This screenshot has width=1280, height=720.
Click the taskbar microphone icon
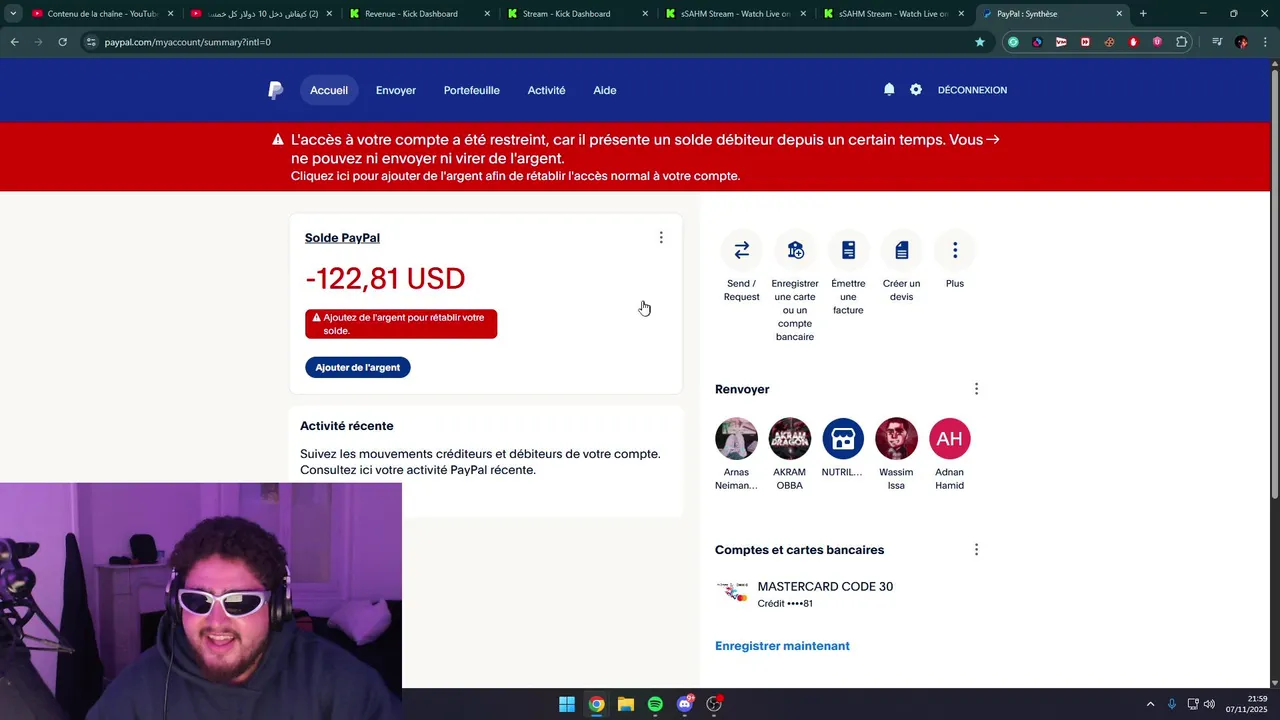[1172, 704]
